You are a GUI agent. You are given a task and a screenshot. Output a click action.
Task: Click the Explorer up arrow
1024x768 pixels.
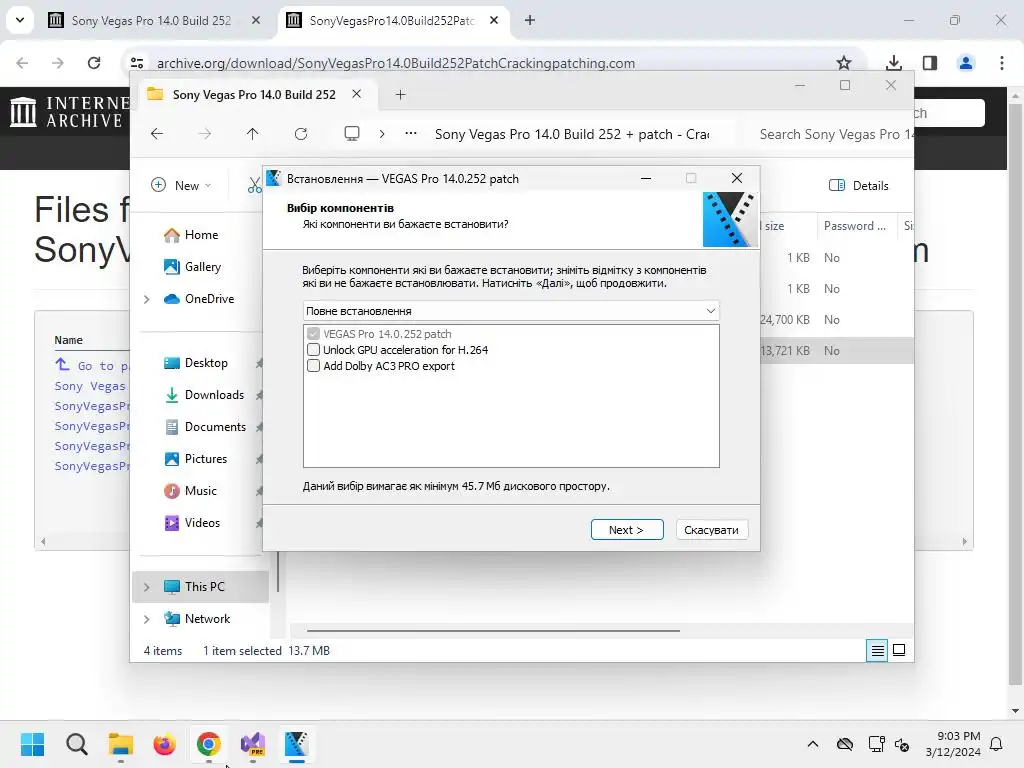point(252,134)
